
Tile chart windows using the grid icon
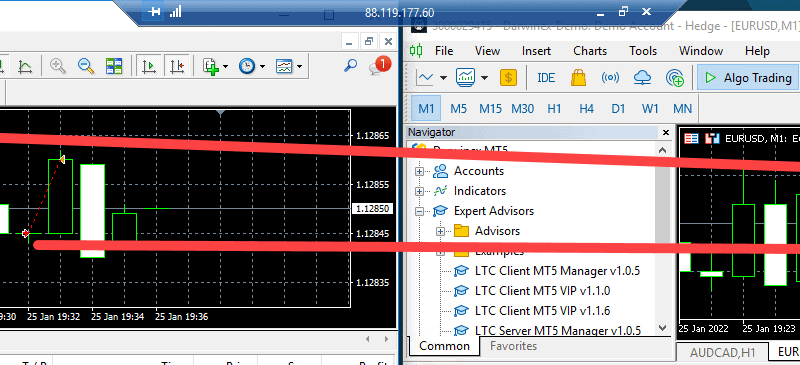(x=114, y=66)
